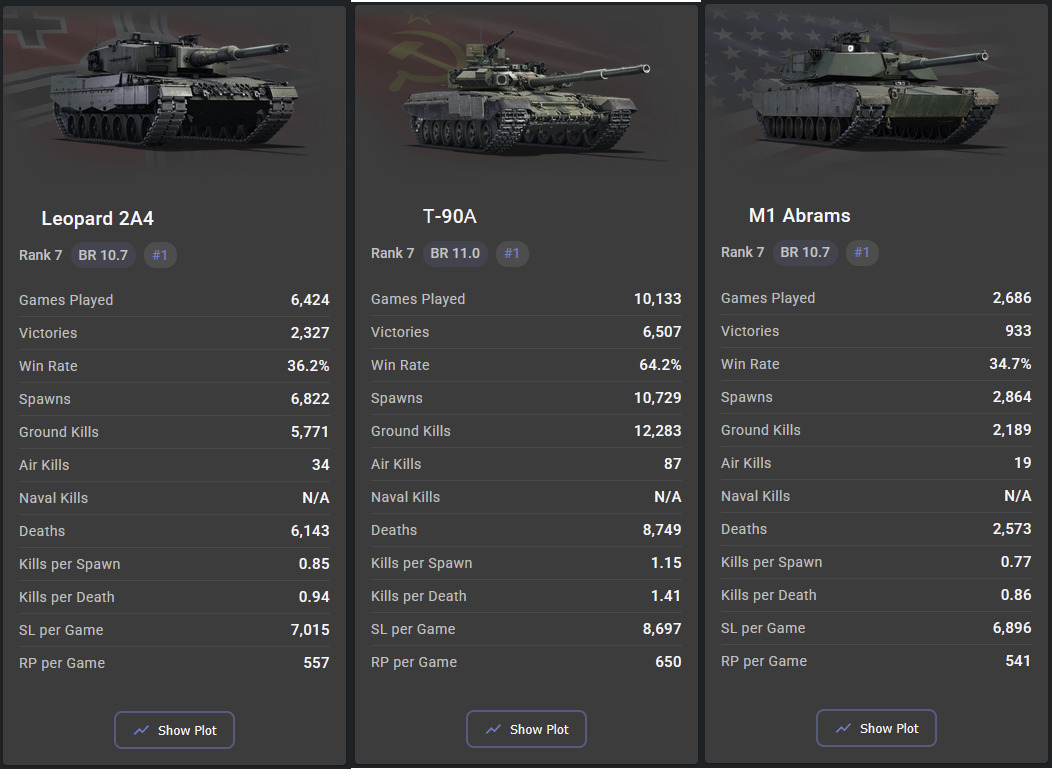
Task: Click the T-90A Ground Kills value 12,283
Action: 657,431
